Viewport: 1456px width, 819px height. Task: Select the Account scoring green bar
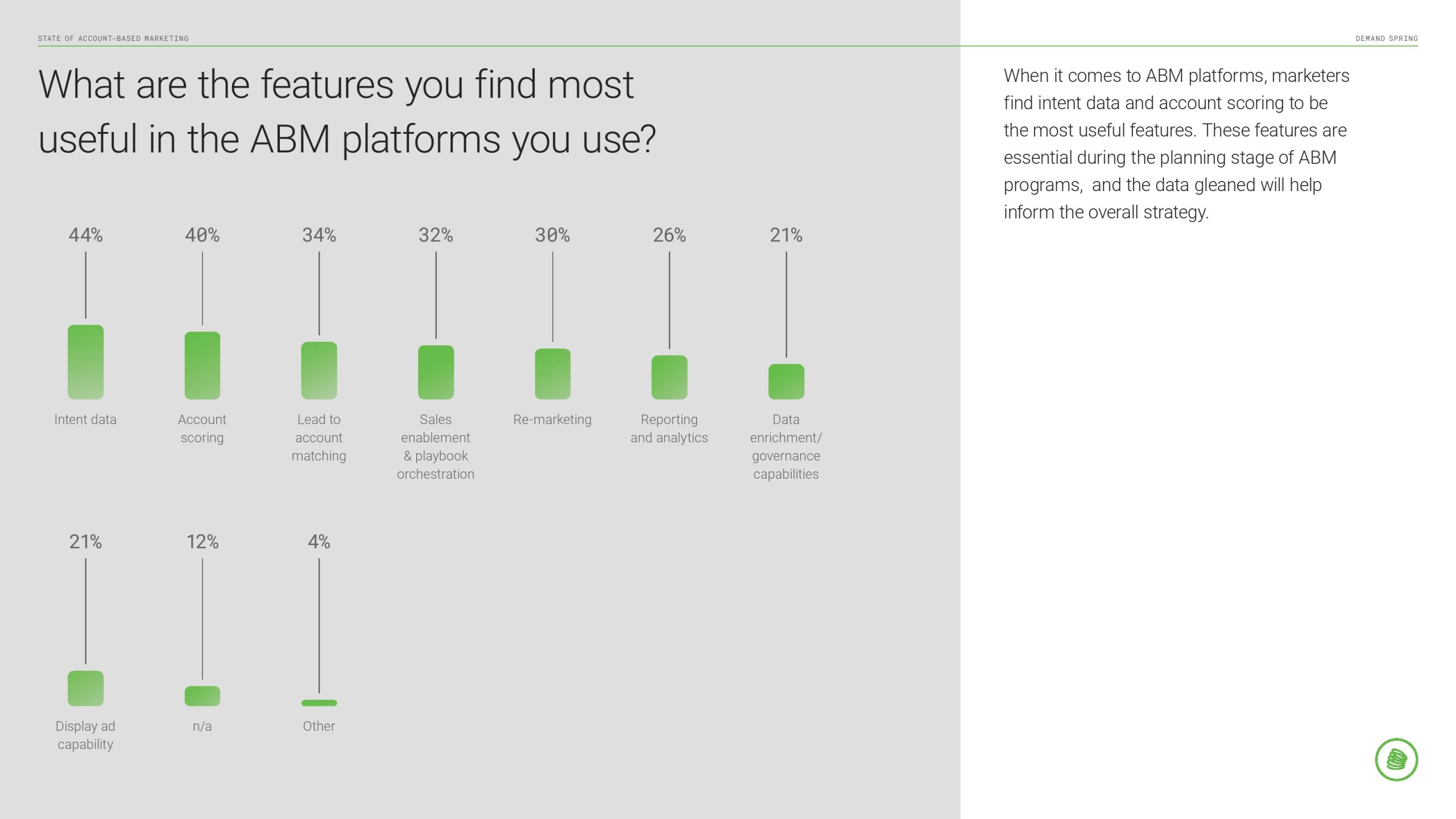pos(202,365)
